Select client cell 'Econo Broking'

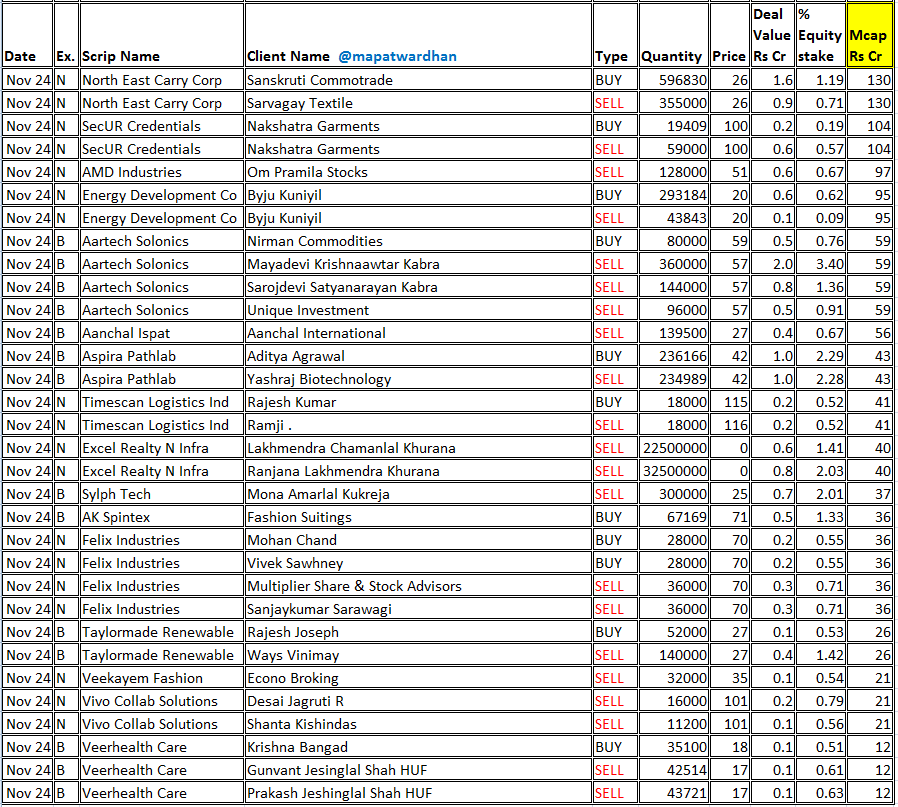[x=418, y=678]
